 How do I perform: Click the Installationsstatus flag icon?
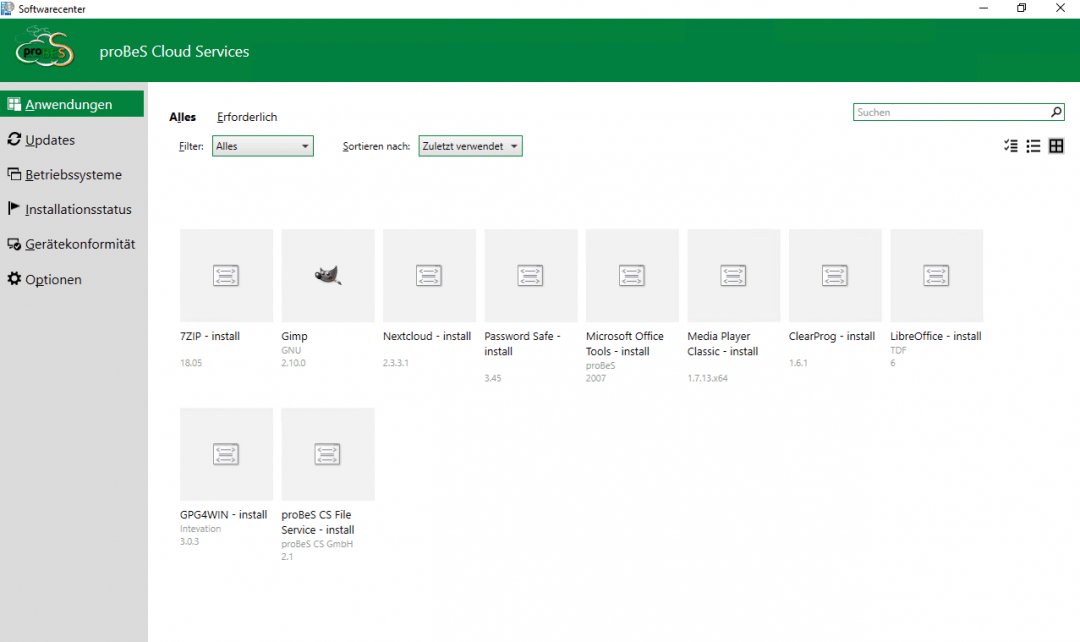14,208
